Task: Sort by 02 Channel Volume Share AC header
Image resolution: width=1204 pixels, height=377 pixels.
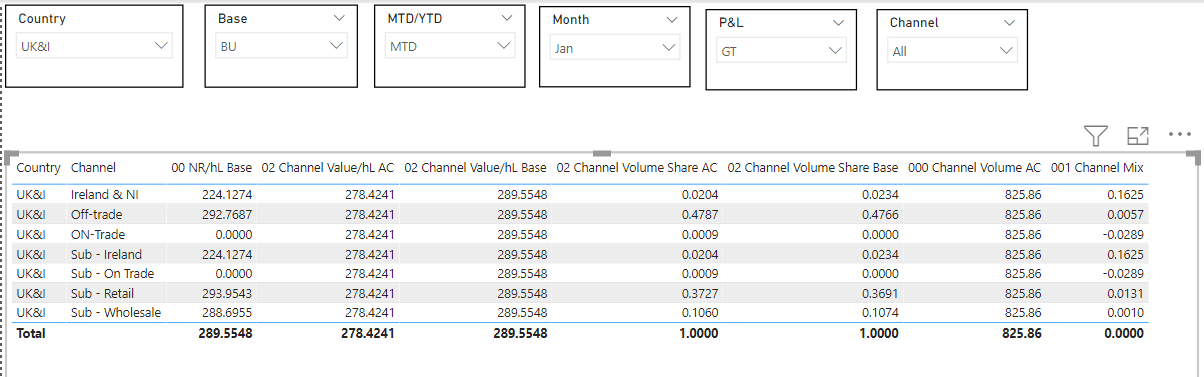Action: click(637, 168)
